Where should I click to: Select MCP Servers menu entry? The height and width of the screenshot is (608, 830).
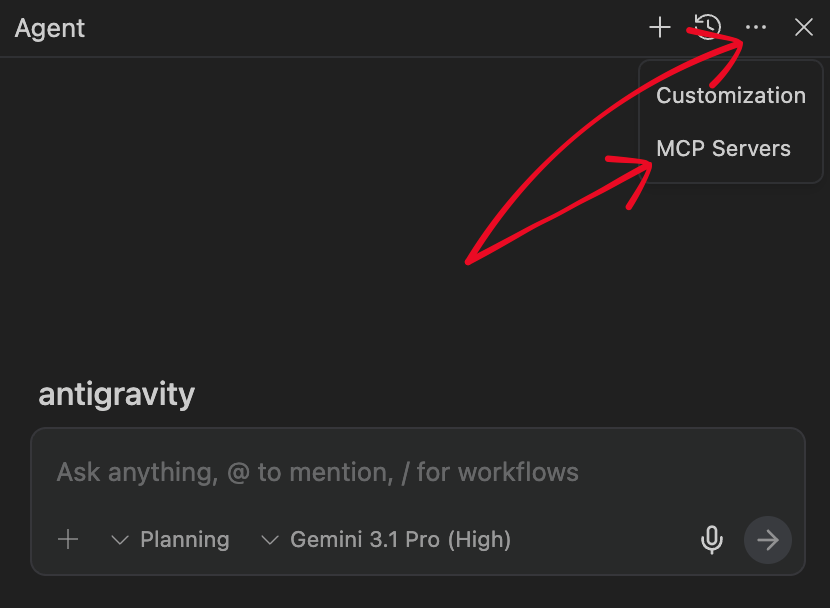pyautogui.click(x=723, y=149)
